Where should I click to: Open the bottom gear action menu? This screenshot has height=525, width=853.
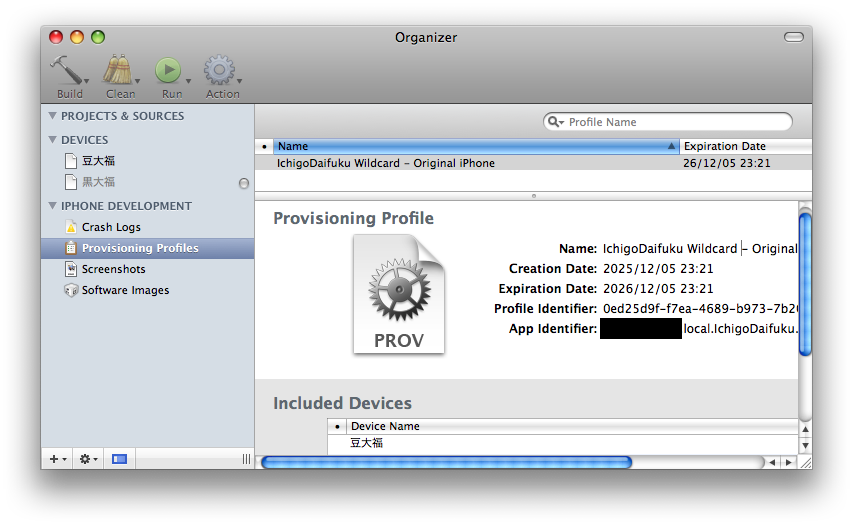(88, 459)
